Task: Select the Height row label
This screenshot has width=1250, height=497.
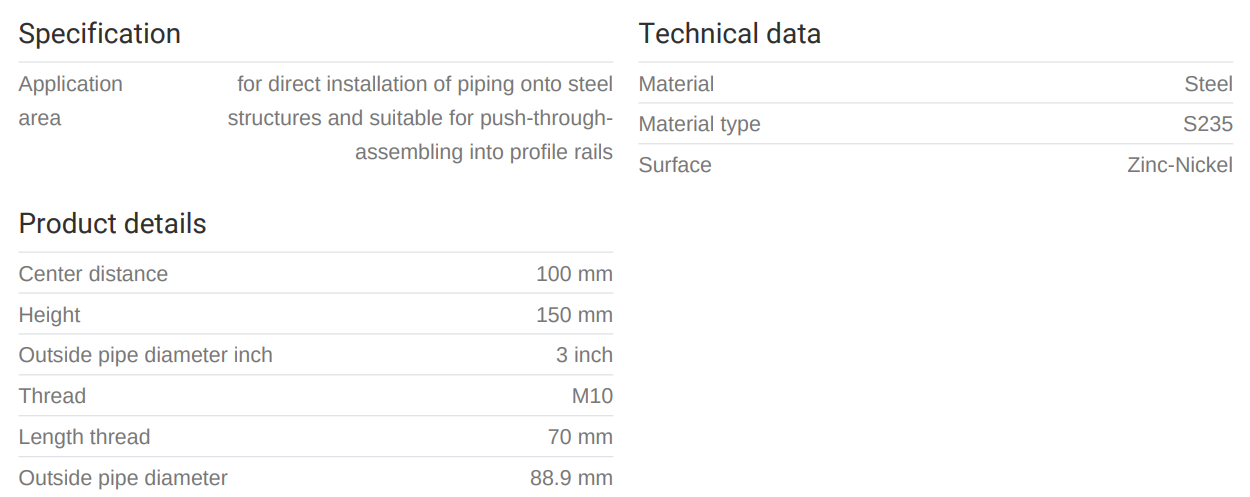Action: (x=49, y=315)
